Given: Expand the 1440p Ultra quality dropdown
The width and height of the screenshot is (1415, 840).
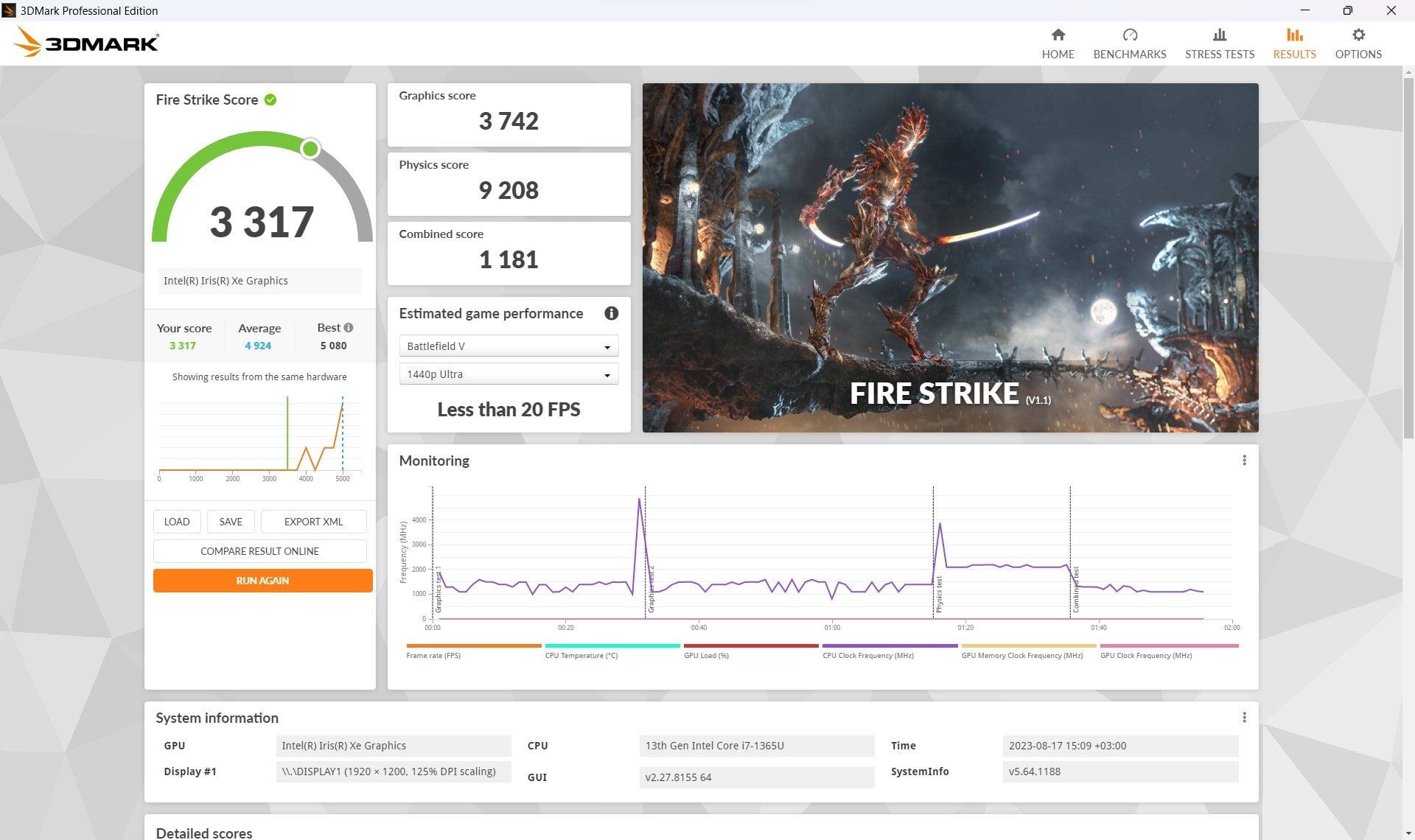Looking at the screenshot, I should point(606,374).
